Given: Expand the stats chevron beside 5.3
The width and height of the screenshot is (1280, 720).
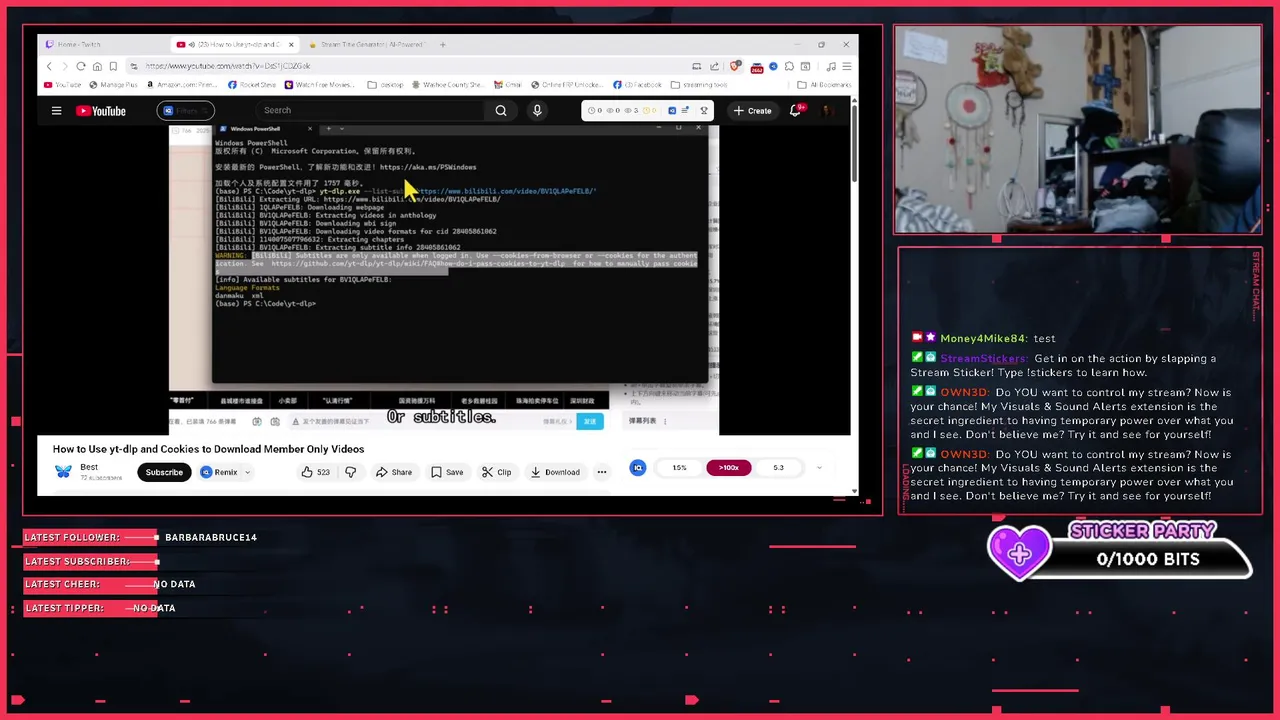Looking at the screenshot, I should pyautogui.click(x=819, y=468).
